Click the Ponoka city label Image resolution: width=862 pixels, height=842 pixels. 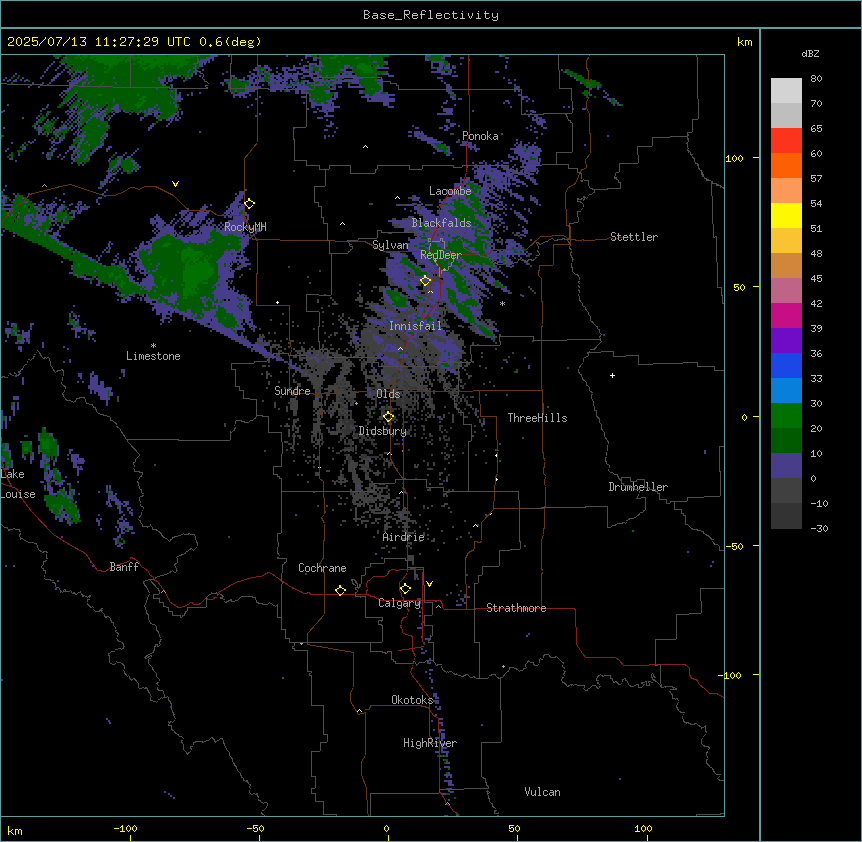(x=480, y=136)
